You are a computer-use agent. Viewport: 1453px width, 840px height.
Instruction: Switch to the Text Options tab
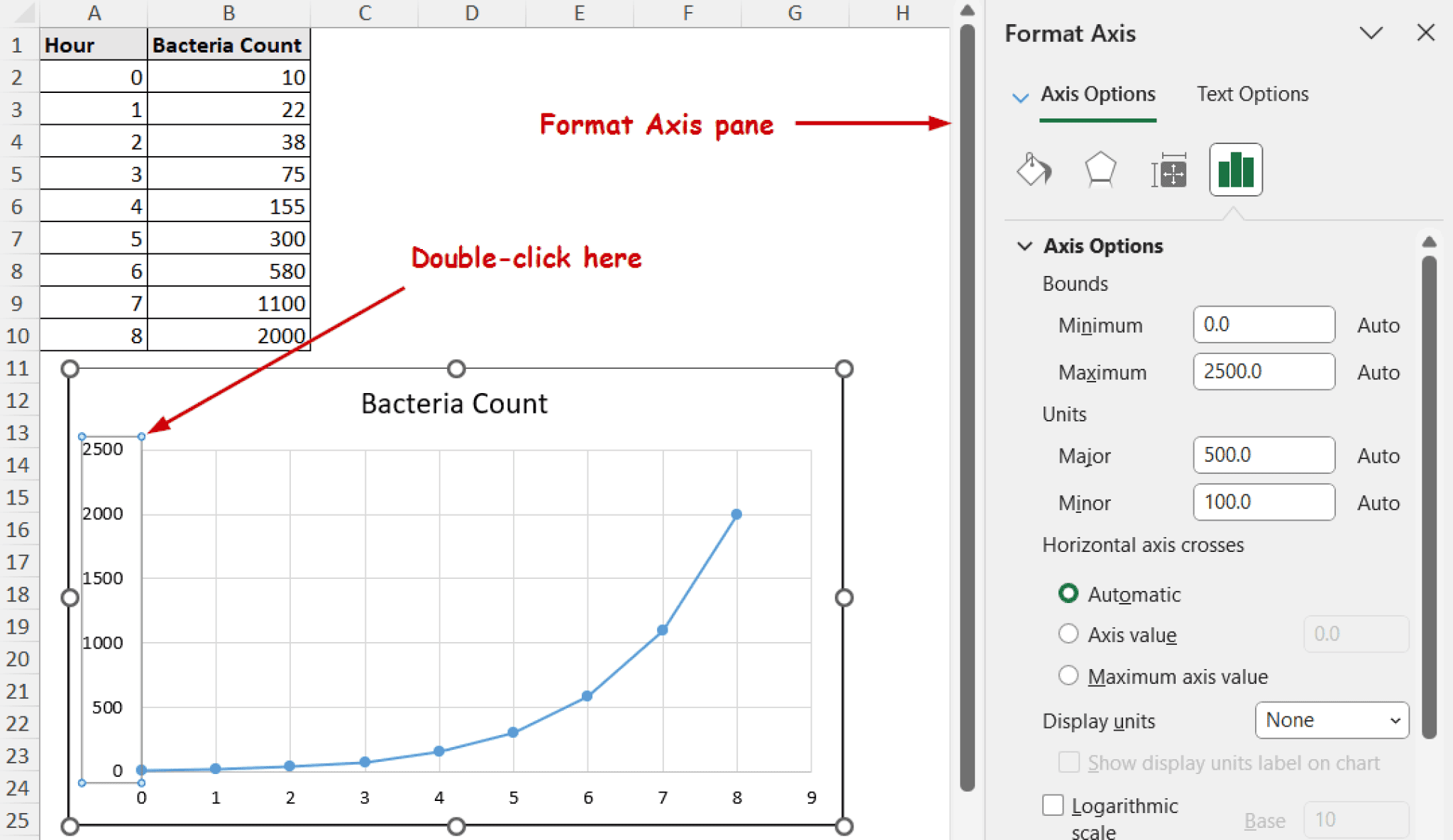1252,94
